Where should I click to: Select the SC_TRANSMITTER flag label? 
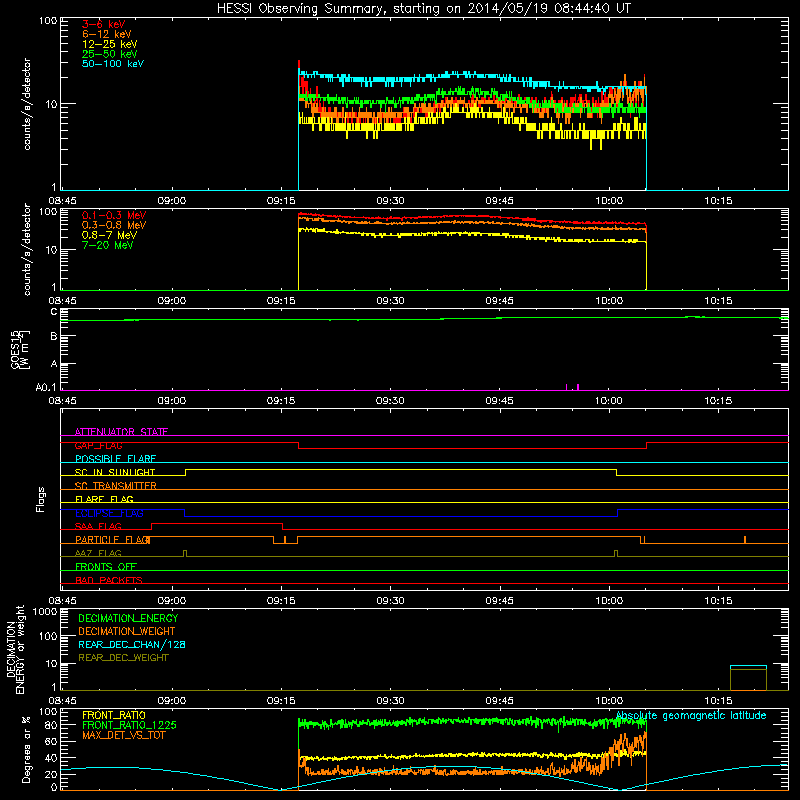click(115, 486)
